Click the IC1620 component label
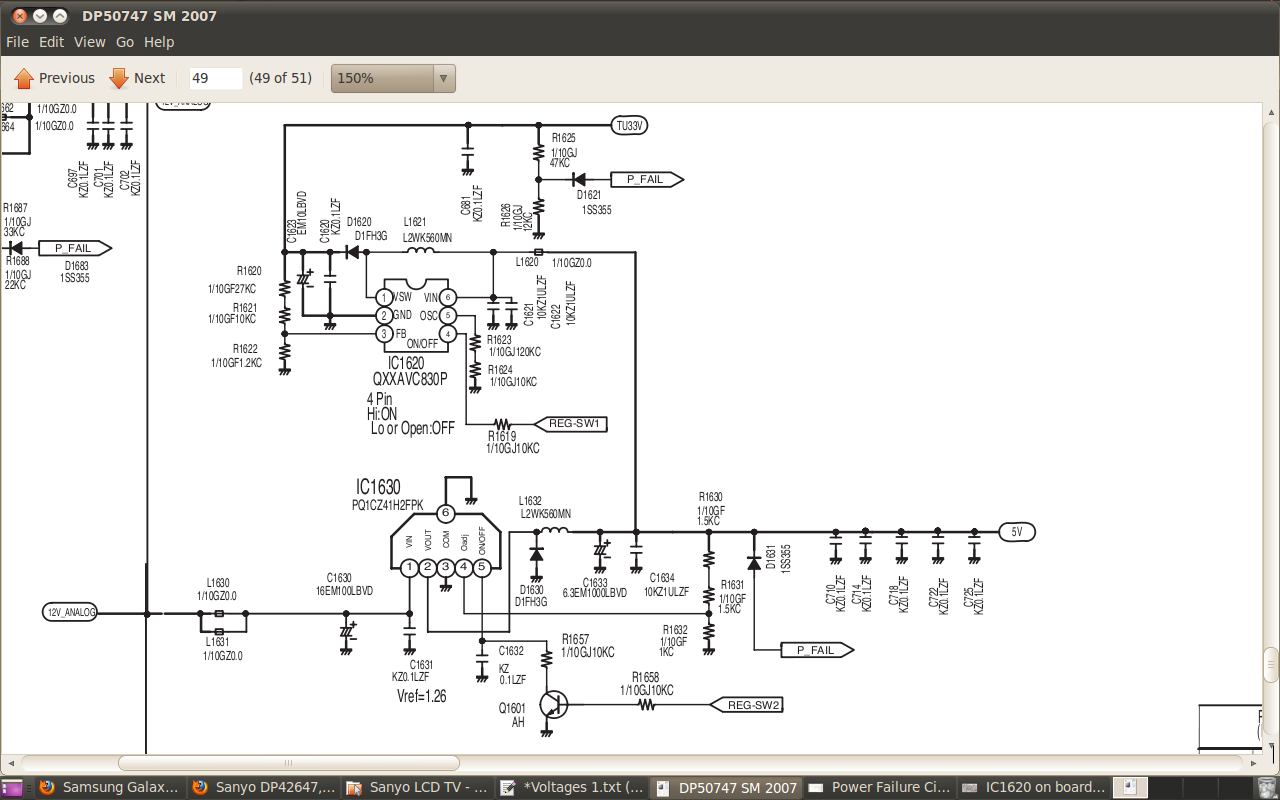The image size is (1280, 800). click(406, 363)
